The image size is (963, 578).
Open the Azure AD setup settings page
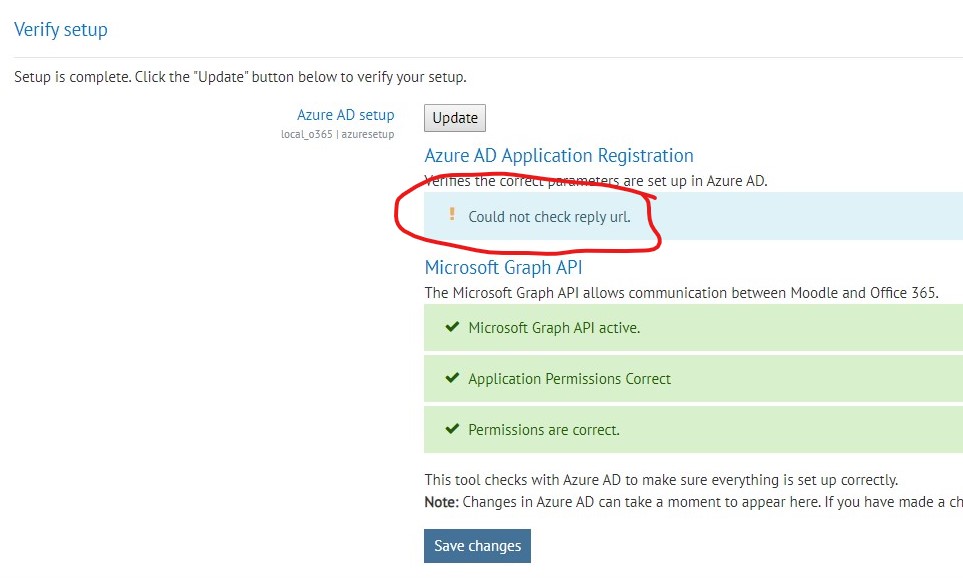(345, 114)
